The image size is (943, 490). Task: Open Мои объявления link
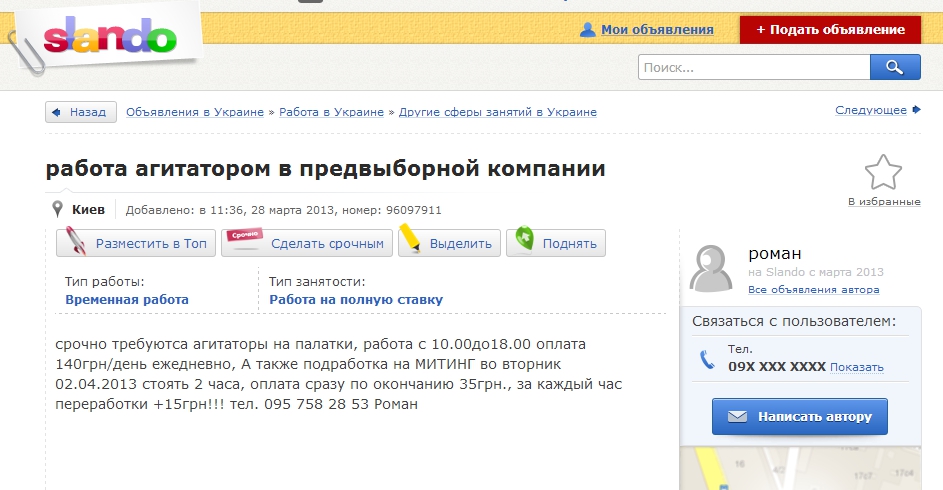pyautogui.click(x=657, y=30)
